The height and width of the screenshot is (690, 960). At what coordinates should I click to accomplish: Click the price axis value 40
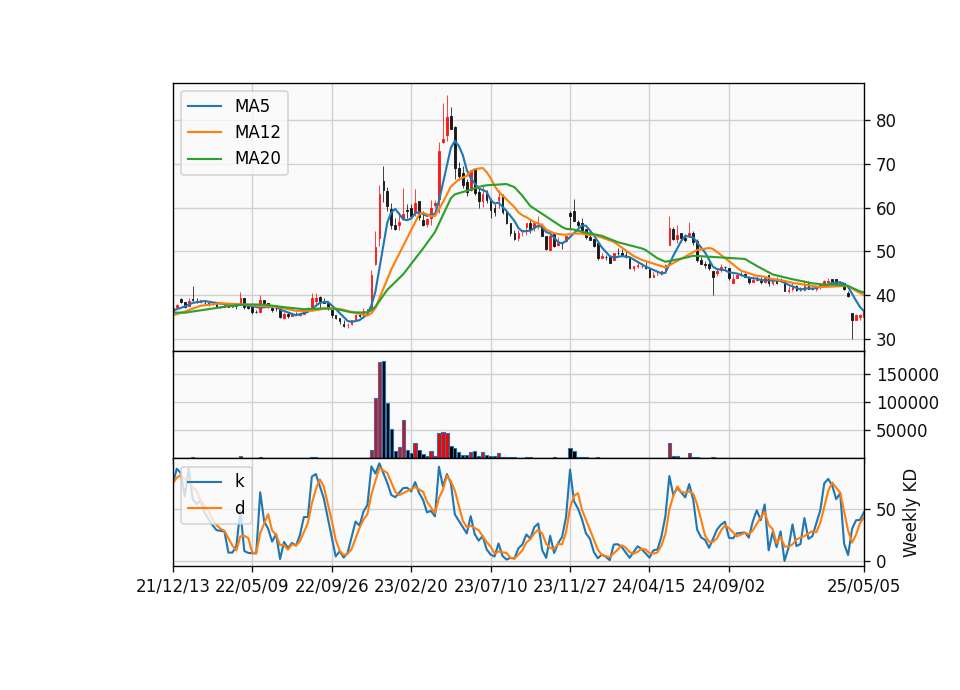click(886, 296)
